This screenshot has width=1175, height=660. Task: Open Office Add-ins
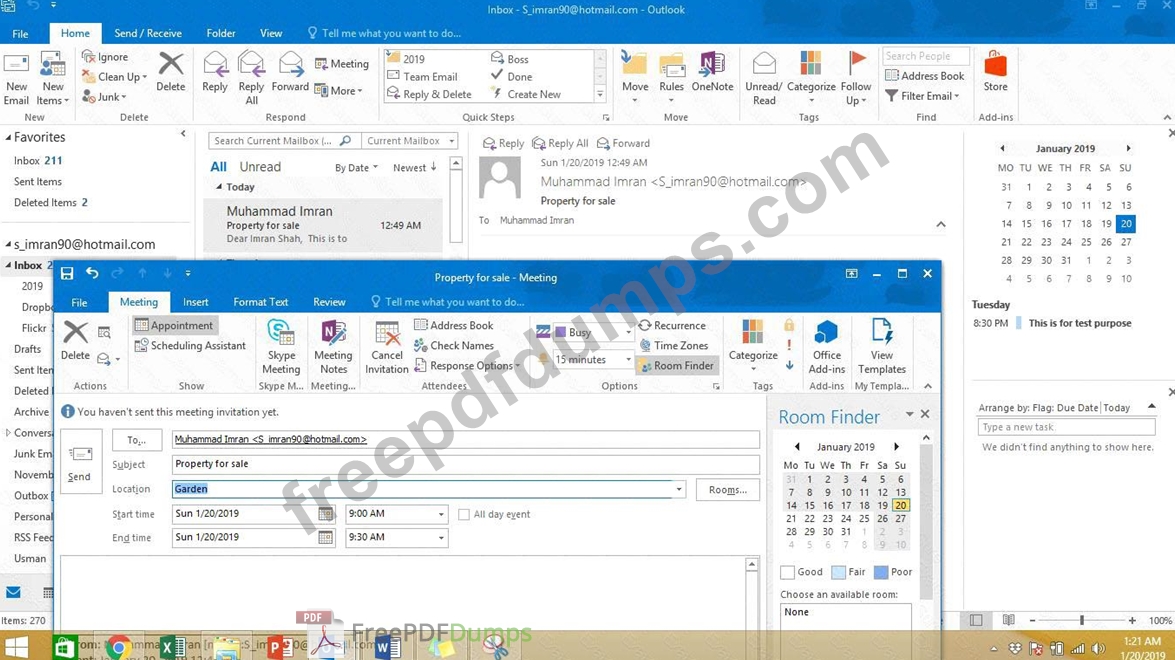[827, 346]
